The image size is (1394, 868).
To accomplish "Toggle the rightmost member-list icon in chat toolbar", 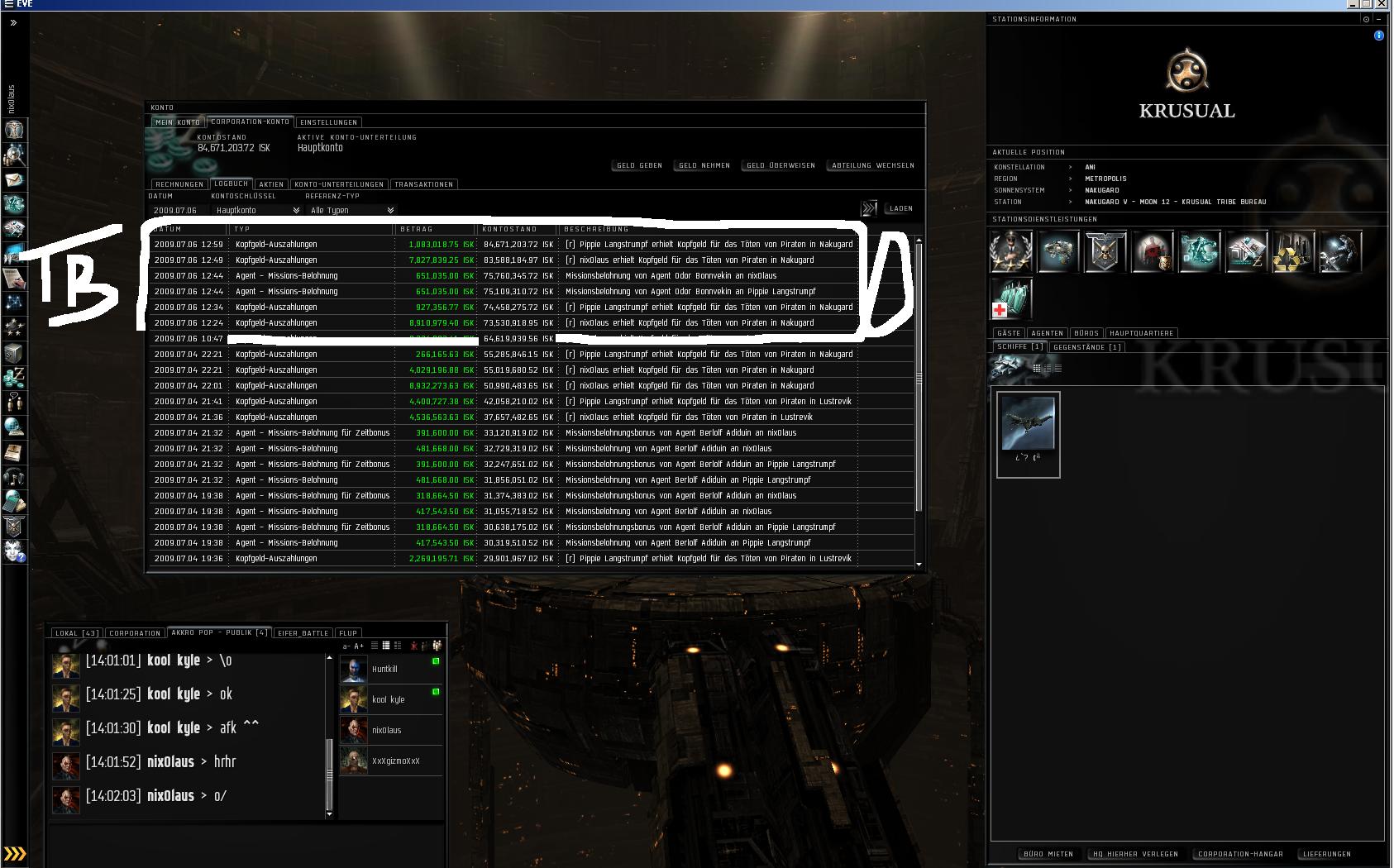I will (x=437, y=646).
